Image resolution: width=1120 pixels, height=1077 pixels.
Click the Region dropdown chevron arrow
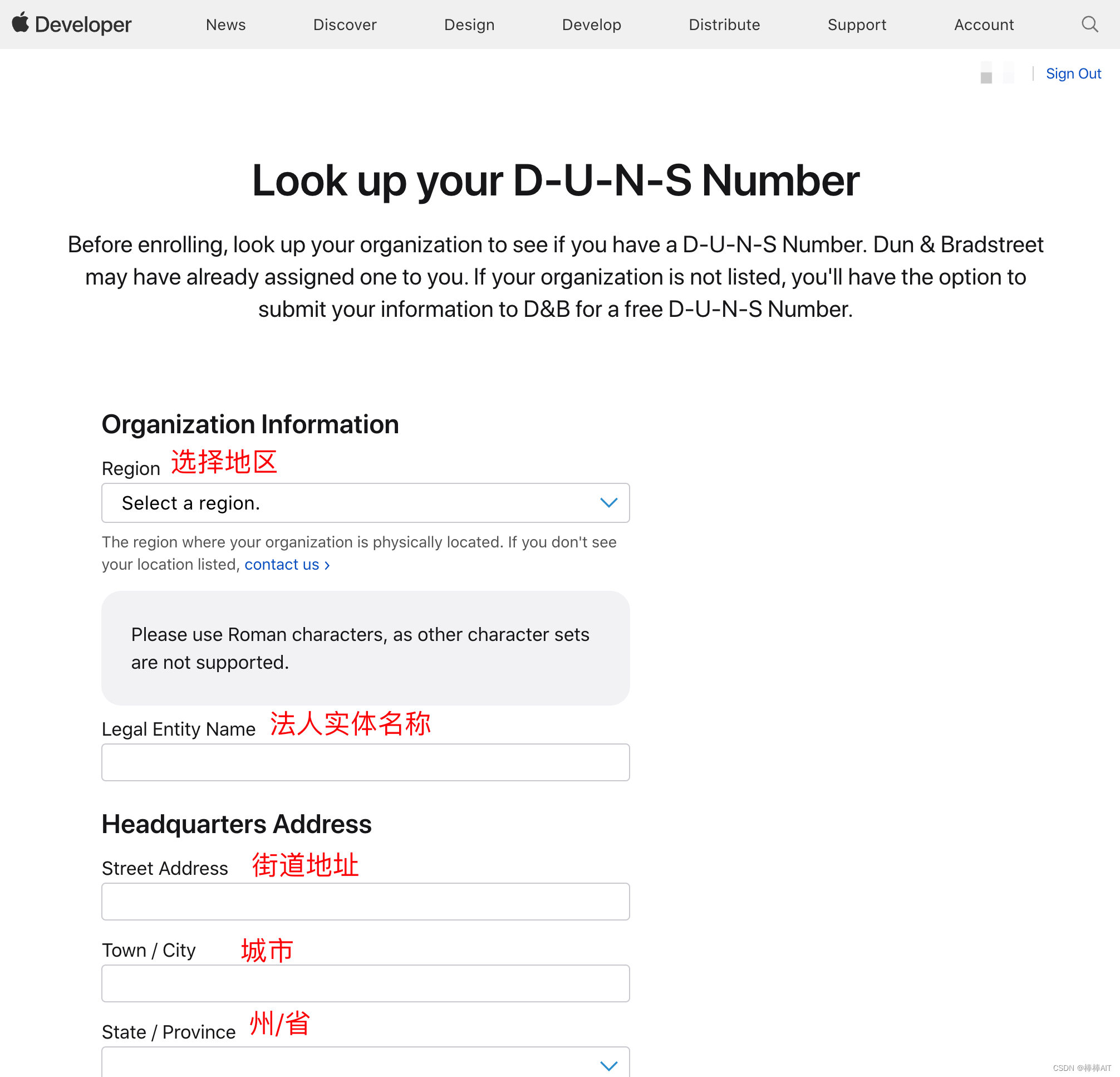[x=608, y=503]
